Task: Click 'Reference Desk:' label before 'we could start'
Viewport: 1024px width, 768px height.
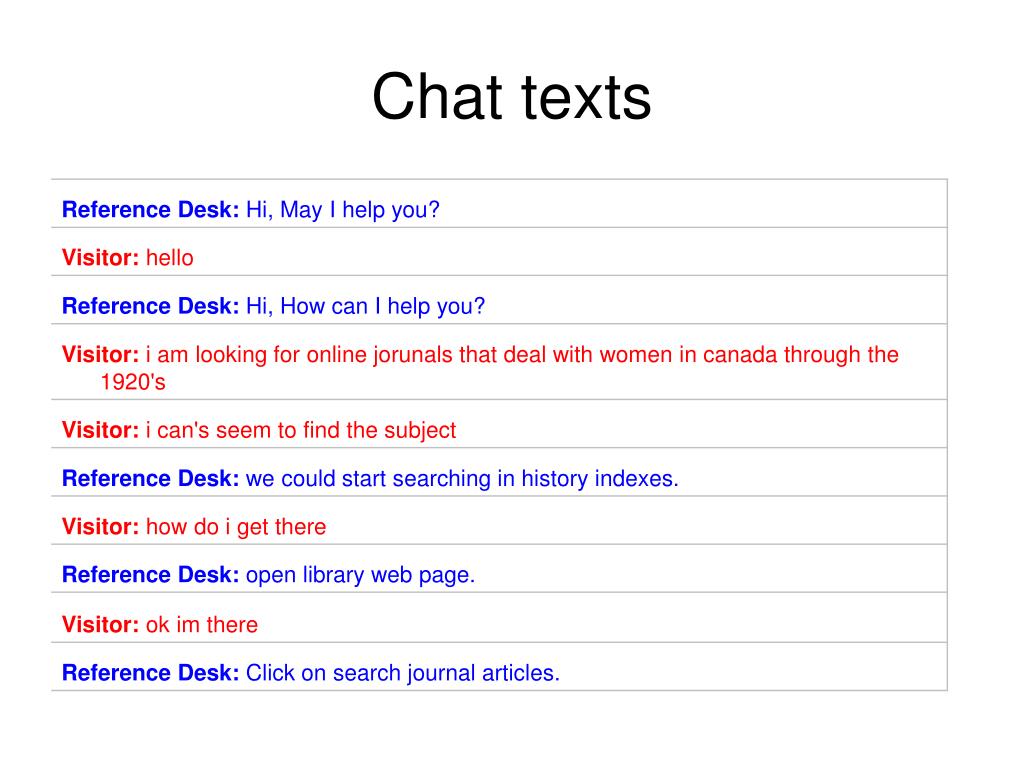Action: click(151, 479)
